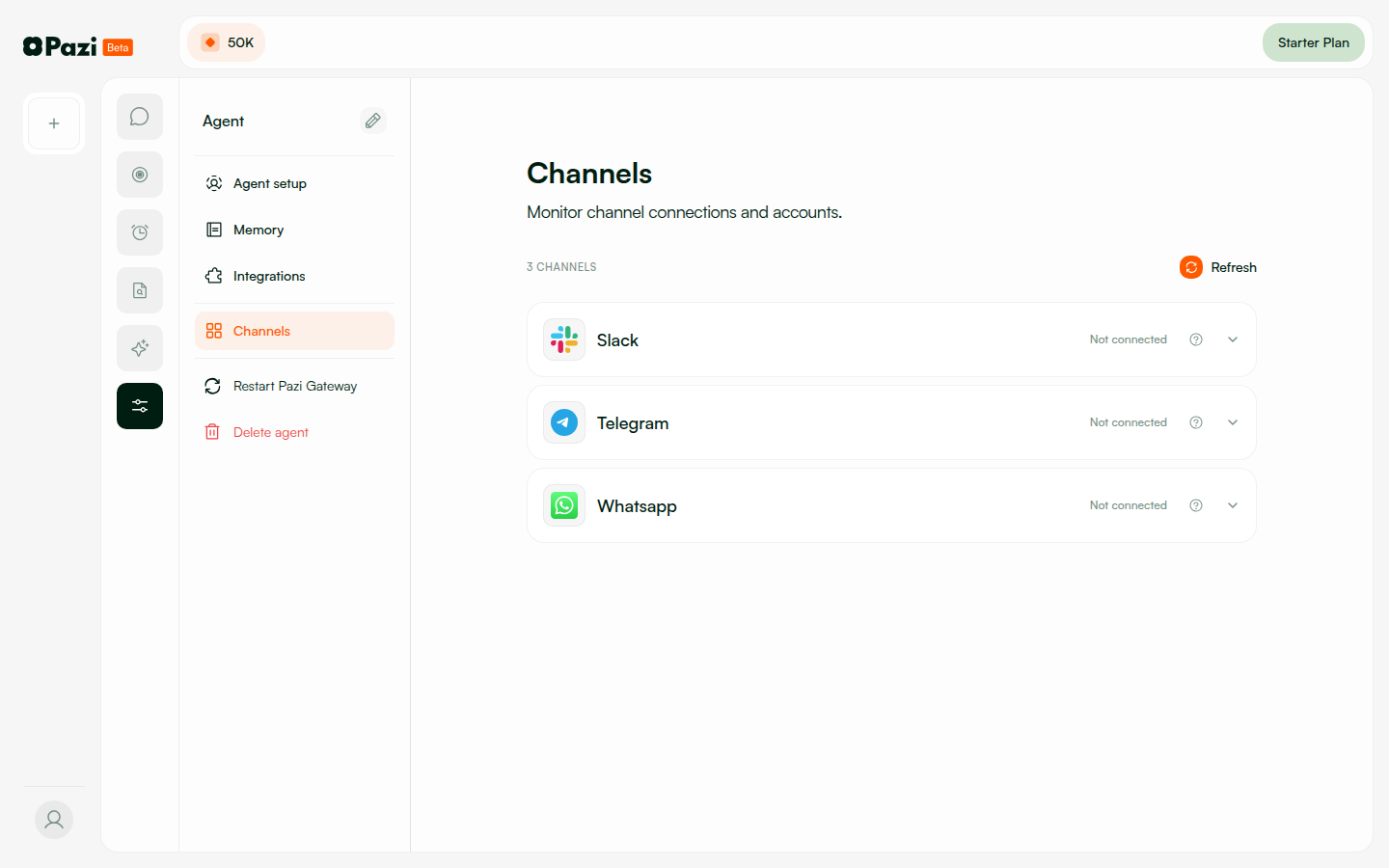
Task: Click the document search icon in sidebar
Action: [140, 289]
